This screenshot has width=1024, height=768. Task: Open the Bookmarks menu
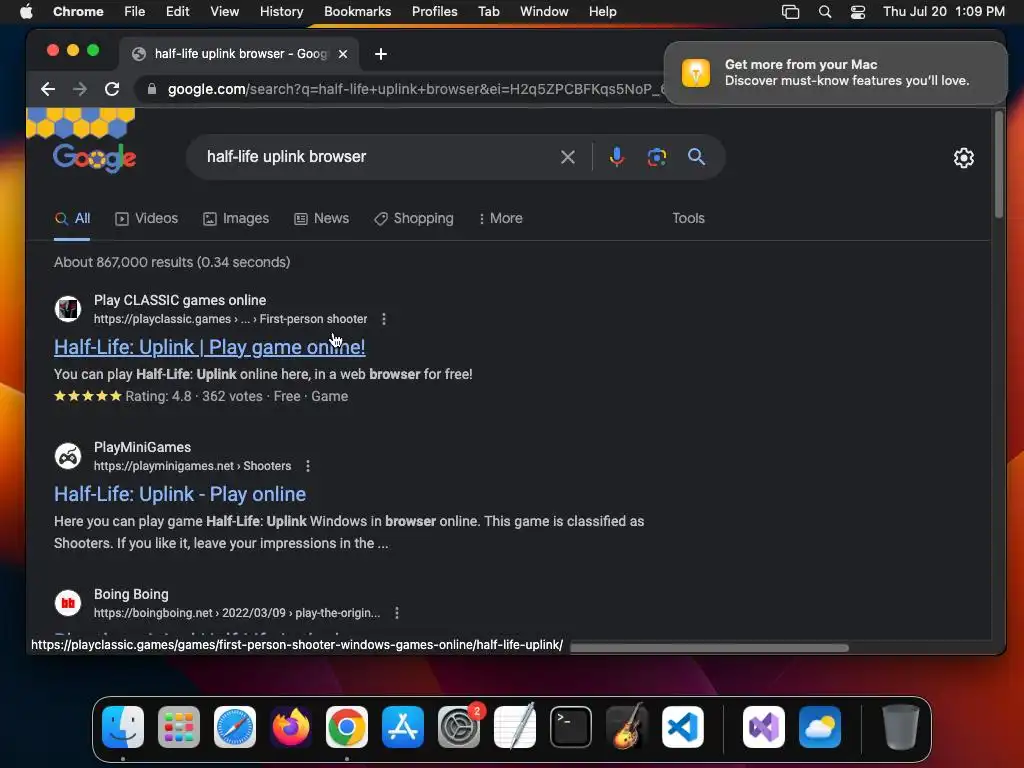[357, 11]
